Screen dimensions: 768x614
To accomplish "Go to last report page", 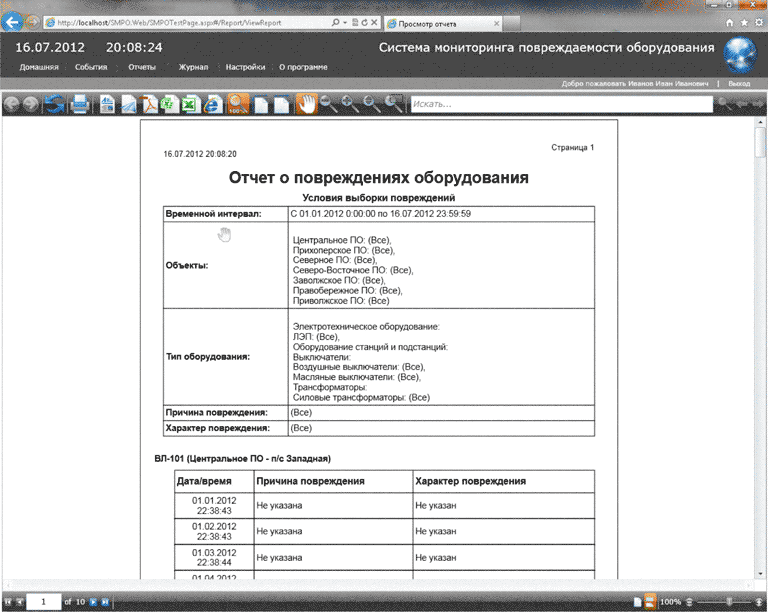I will (x=105, y=602).
